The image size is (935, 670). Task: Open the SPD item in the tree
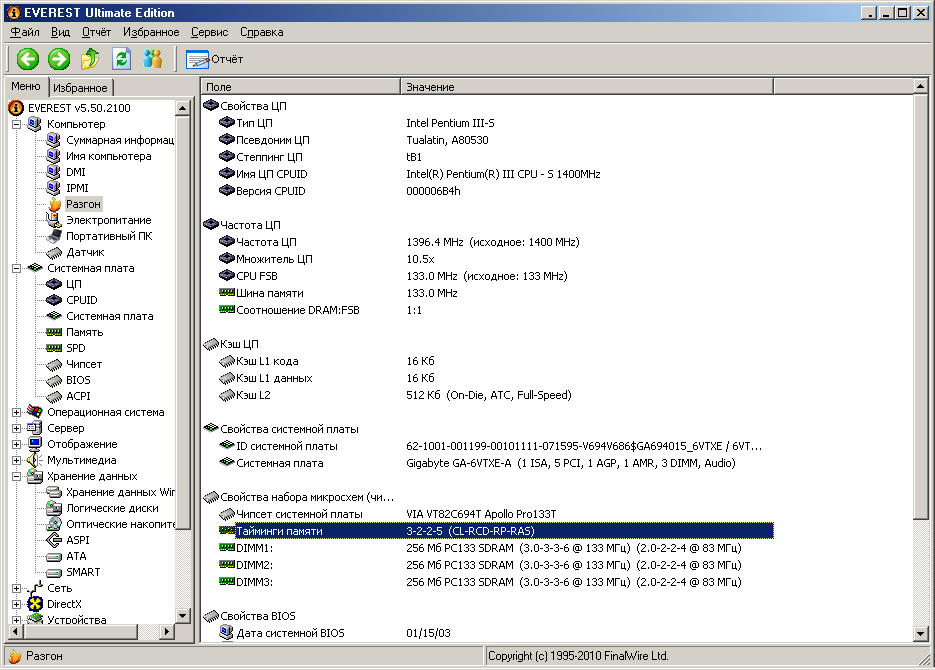point(76,348)
